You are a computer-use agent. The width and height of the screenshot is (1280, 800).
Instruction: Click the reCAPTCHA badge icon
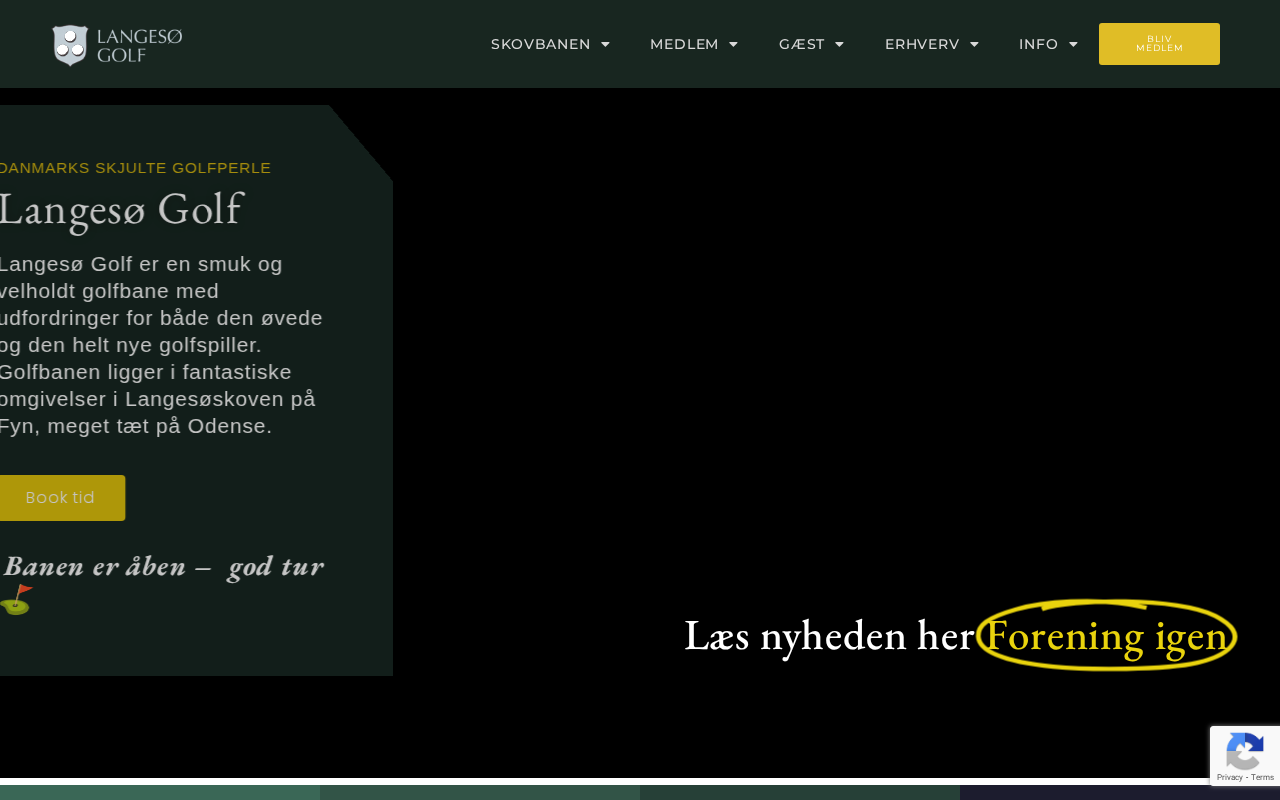click(1244, 752)
